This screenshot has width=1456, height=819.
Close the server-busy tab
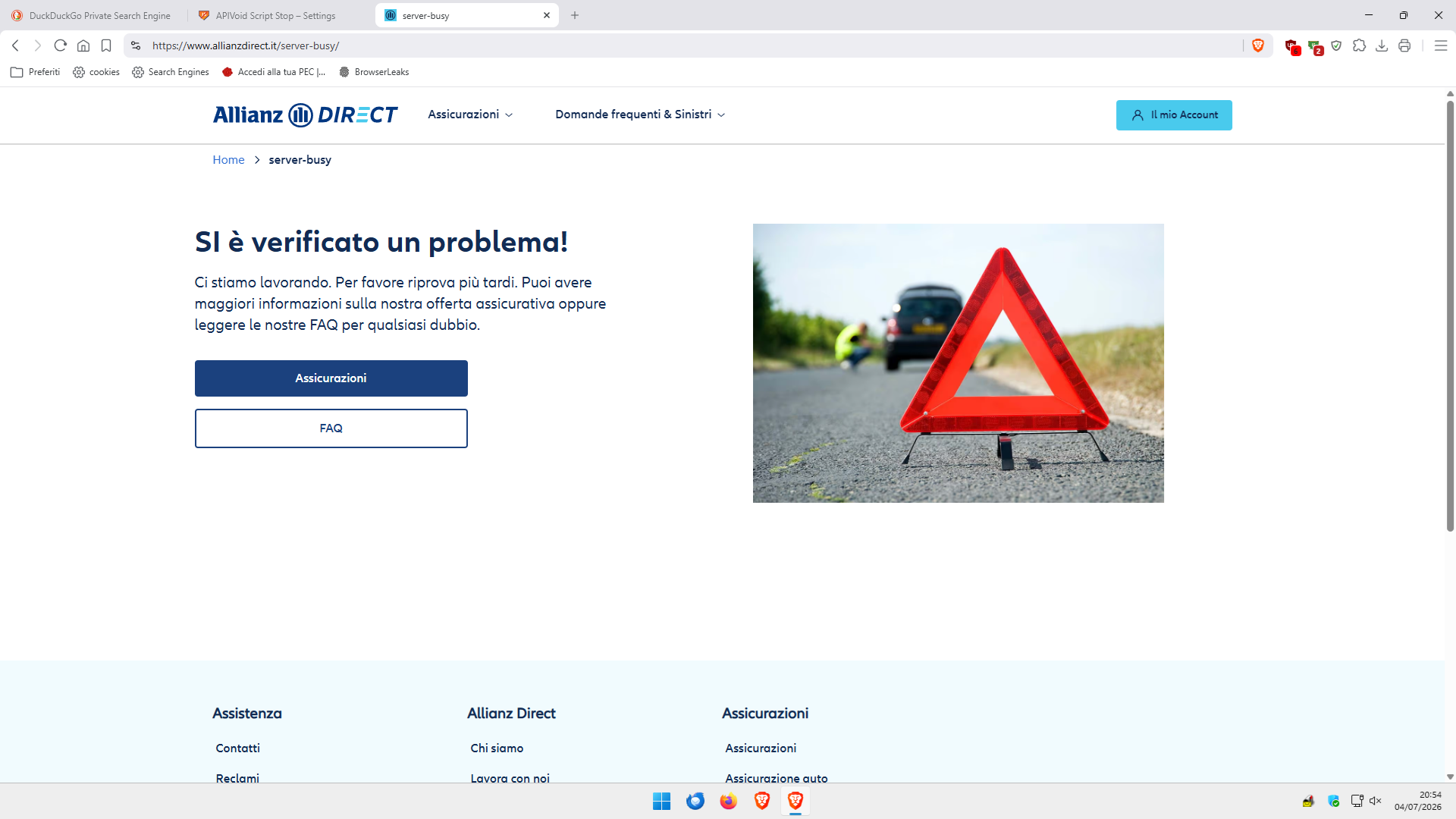click(547, 15)
